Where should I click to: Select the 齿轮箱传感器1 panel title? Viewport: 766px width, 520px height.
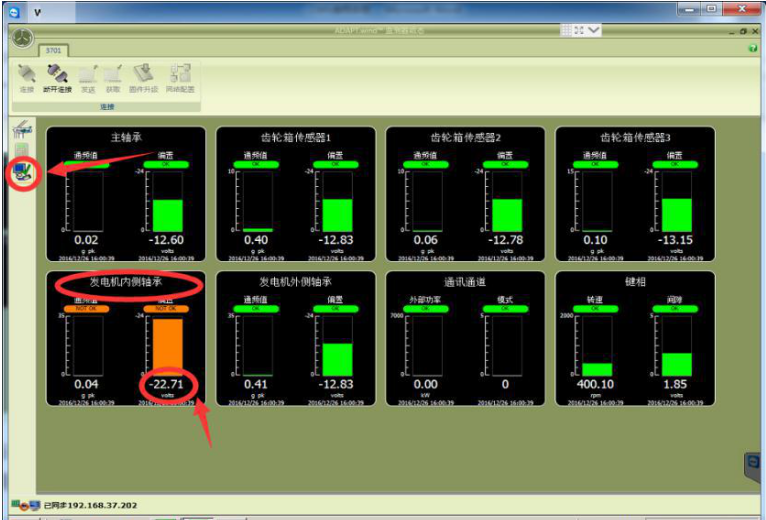click(296, 137)
